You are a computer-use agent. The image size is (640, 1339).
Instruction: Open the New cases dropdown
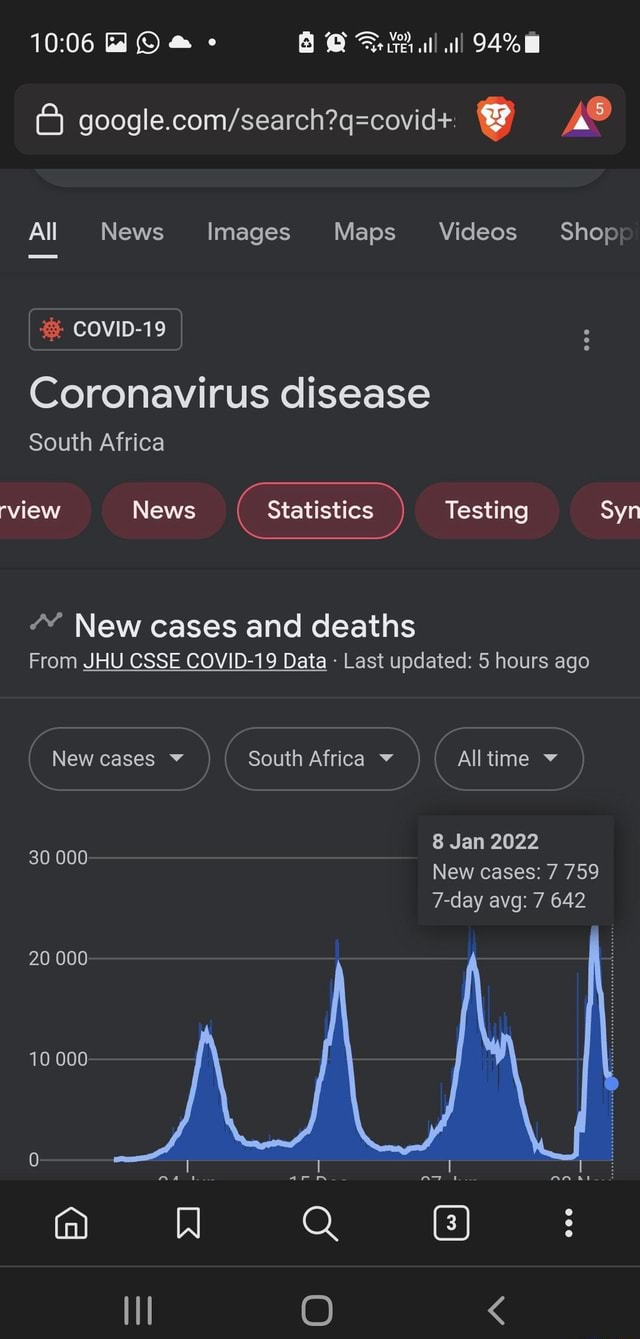tap(119, 759)
